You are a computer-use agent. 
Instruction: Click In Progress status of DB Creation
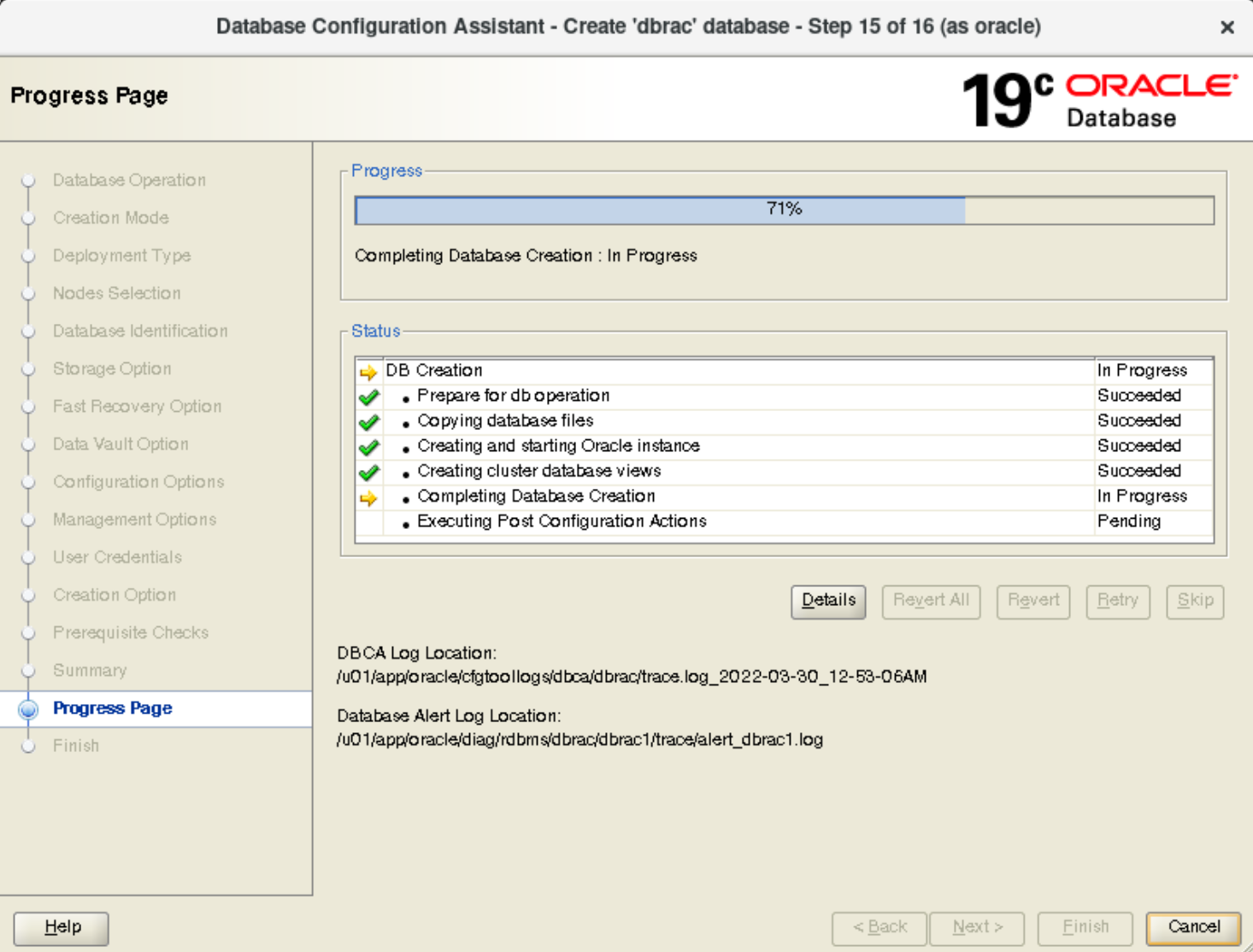tap(1142, 371)
